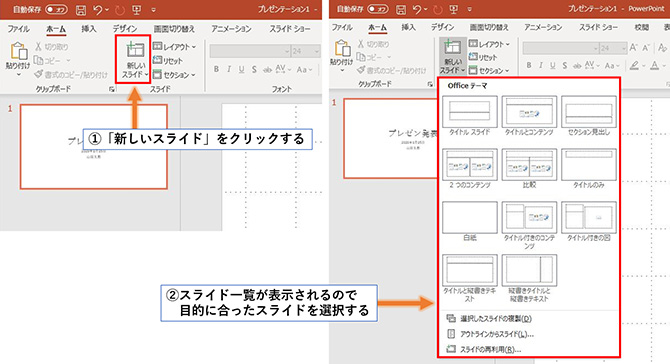Choose Blank (白紙) layout
Viewport: 670px width, 364px height.
coord(470,222)
